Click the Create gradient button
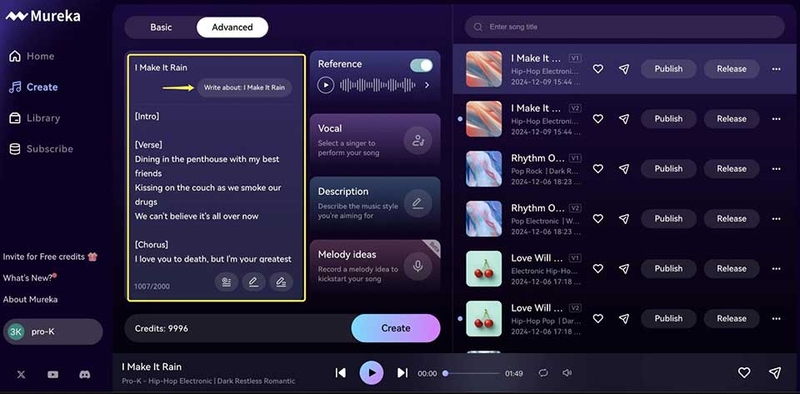800x394 pixels. 396,328
